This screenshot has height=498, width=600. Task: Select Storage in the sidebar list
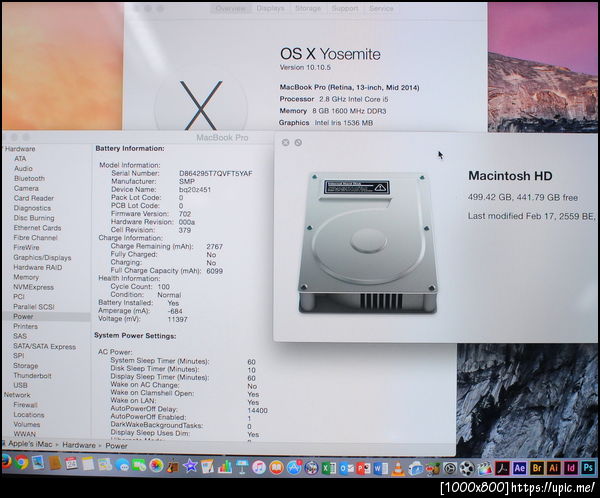pyautogui.click(x=26, y=366)
